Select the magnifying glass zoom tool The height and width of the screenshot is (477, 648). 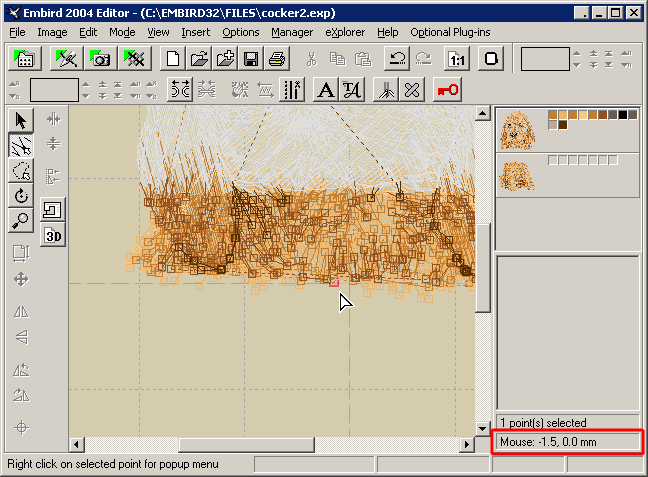click(x=21, y=220)
